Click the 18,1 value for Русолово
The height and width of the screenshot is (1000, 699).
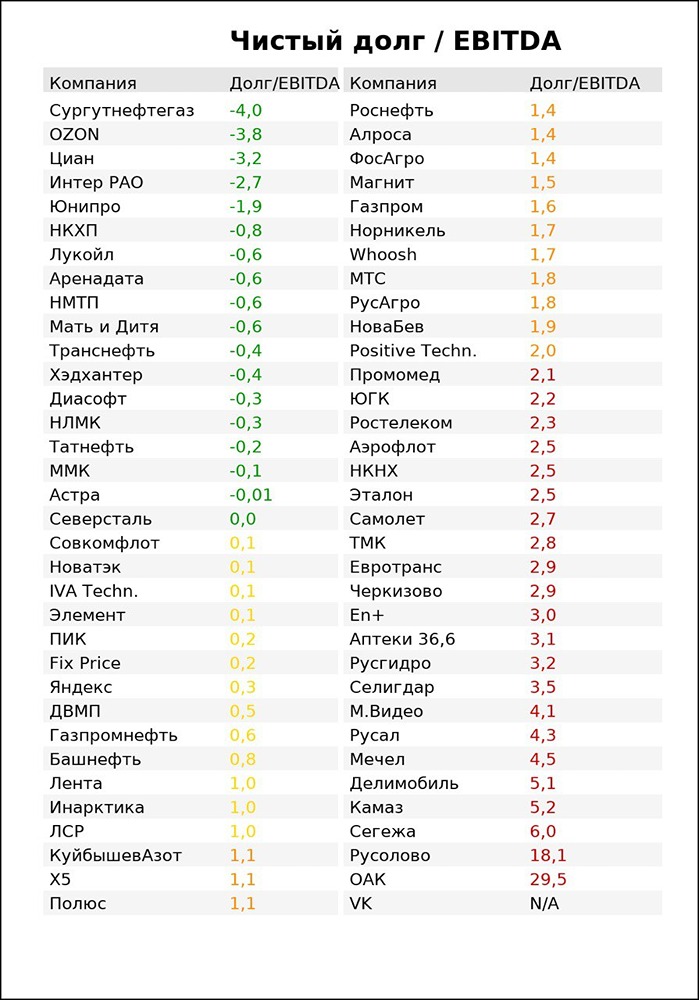click(x=548, y=855)
